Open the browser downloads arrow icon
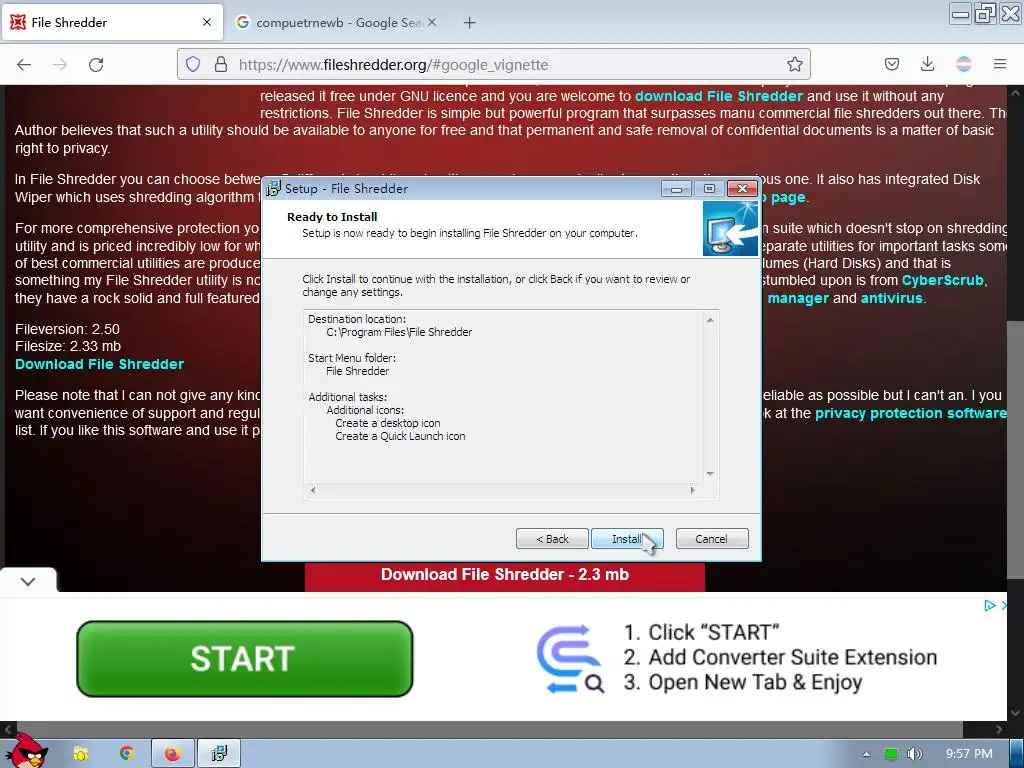The width and height of the screenshot is (1024, 768). [927, 64]
